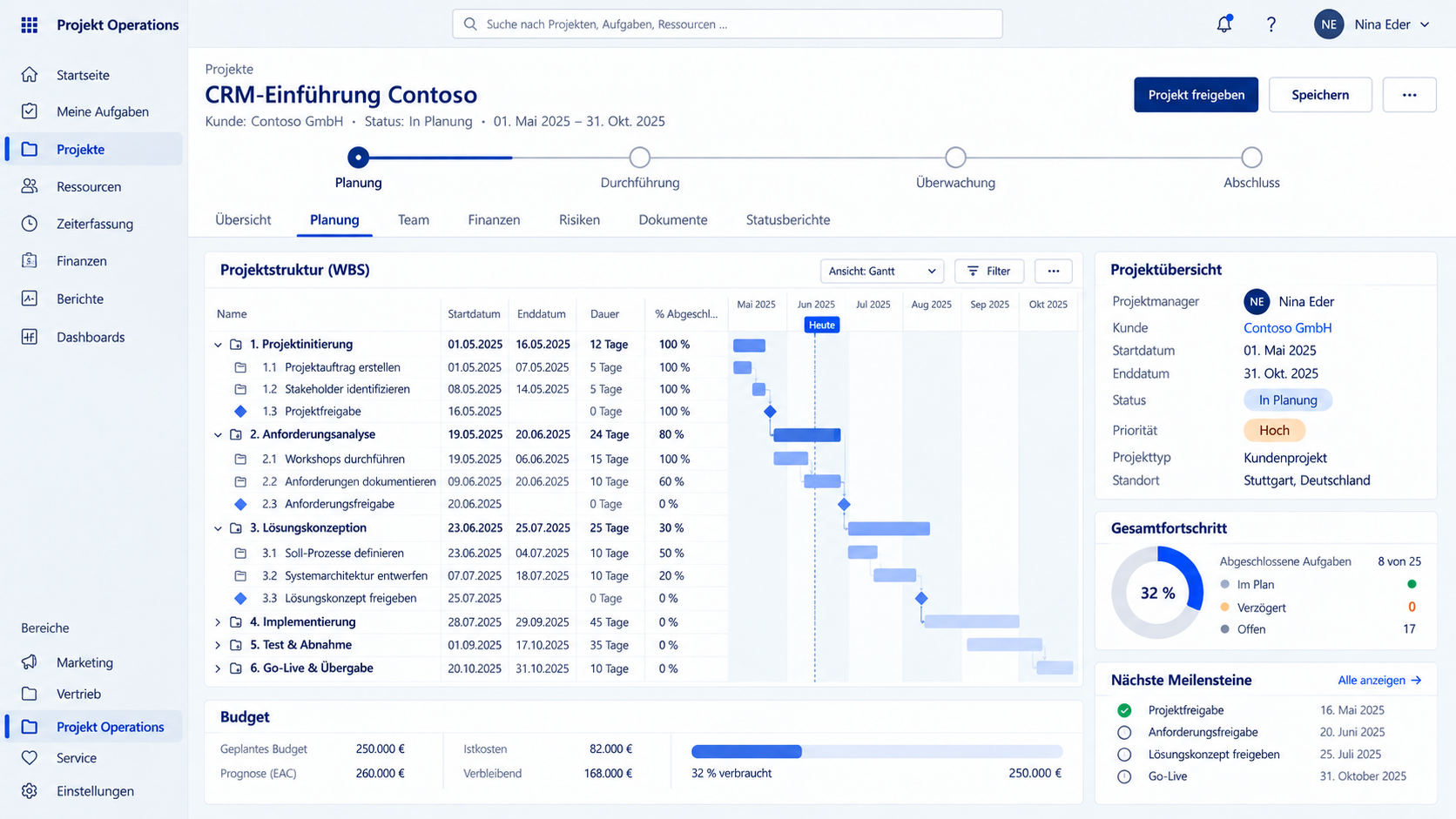The width and height of the screenshot is (1456, 819).
Task: Click the Heute marker in the Gantt timeline
Action: pyautogui.click(x=821, y=325)
